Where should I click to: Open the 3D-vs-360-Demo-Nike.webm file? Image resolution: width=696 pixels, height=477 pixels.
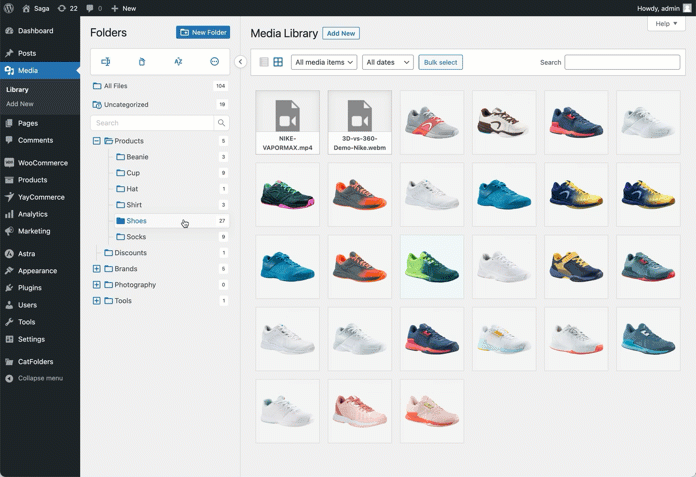[360, 122]
